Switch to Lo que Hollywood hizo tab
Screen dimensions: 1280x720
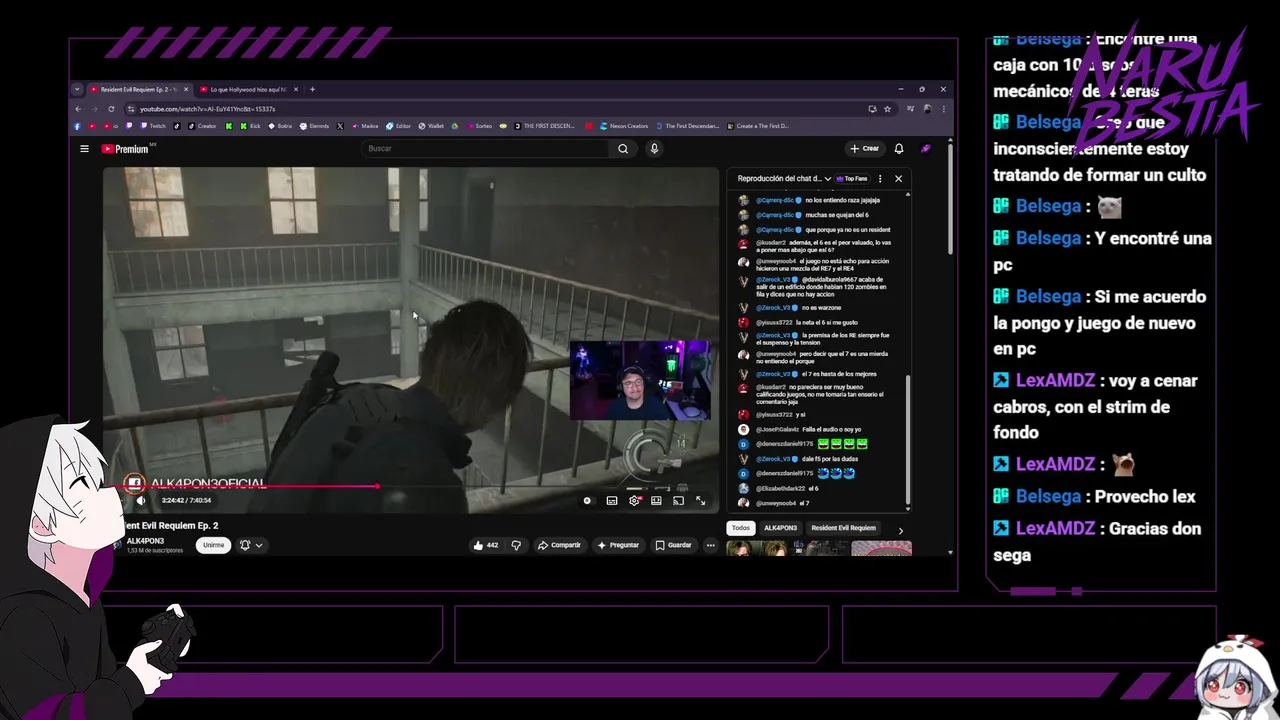[x=248, y=89]
